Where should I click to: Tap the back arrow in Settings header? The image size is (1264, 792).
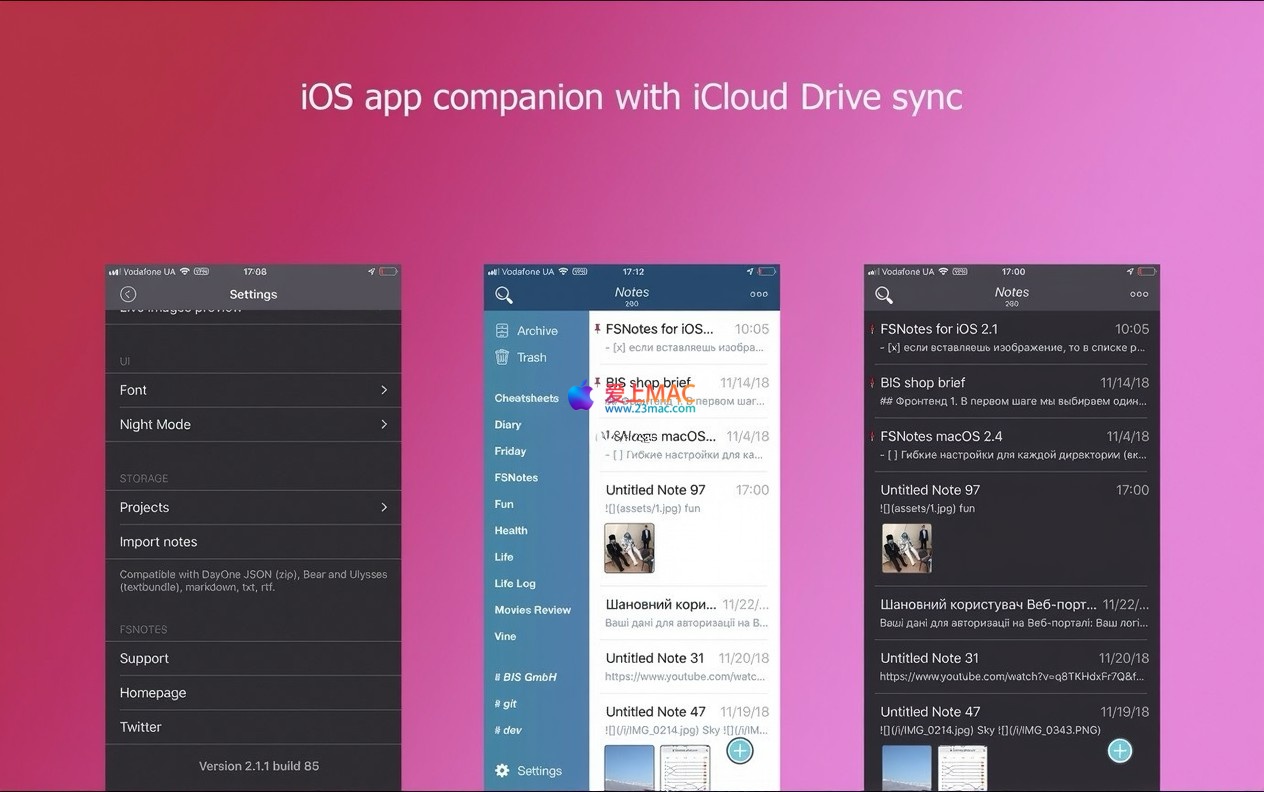128,294
